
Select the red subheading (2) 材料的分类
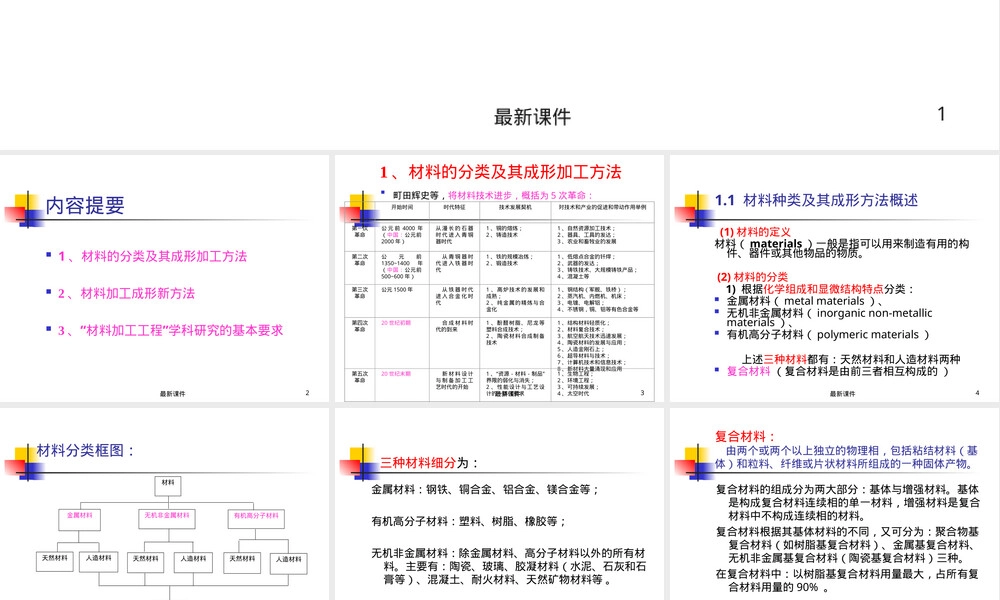click(x=752, y=277)
